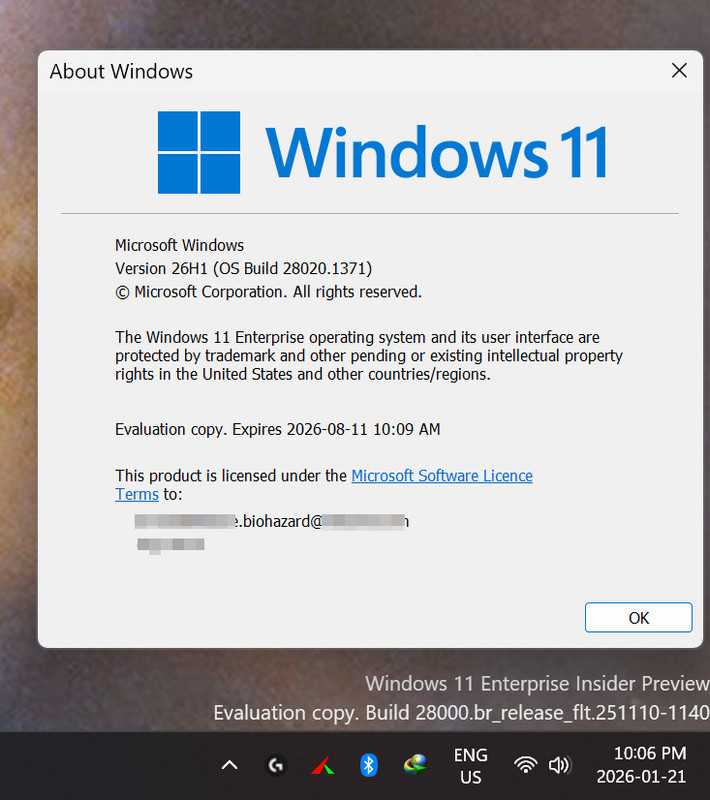
Task: Click the Windows 11 wordmark
Action: (437, 153)
